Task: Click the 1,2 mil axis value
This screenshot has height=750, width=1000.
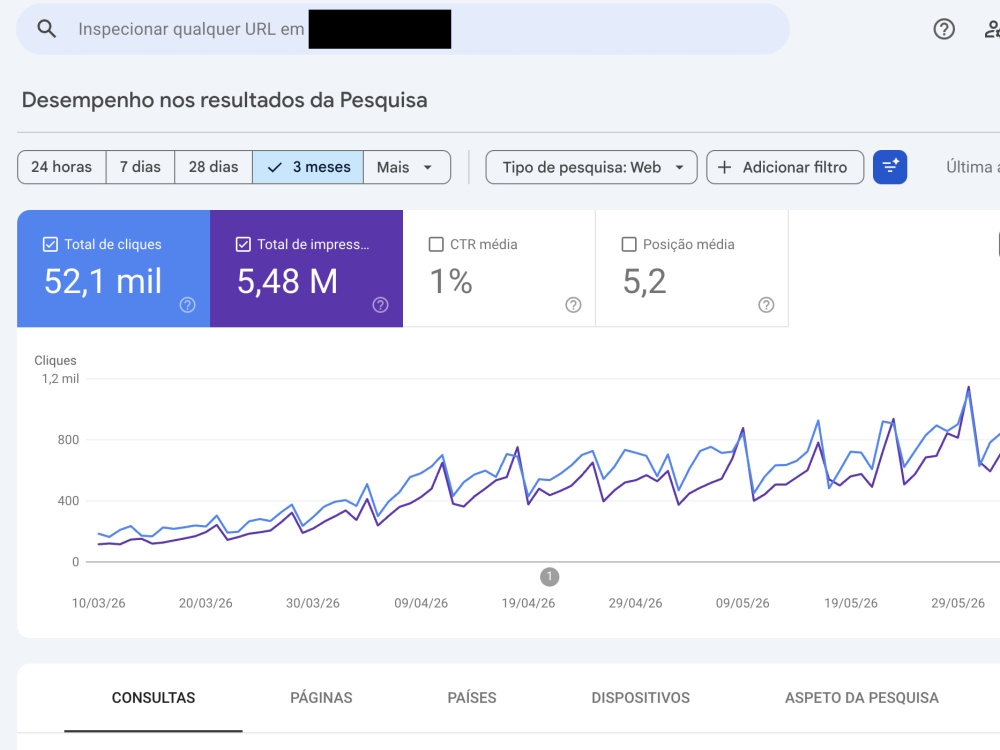Action: pyautogui.click(x=61, y=379)
